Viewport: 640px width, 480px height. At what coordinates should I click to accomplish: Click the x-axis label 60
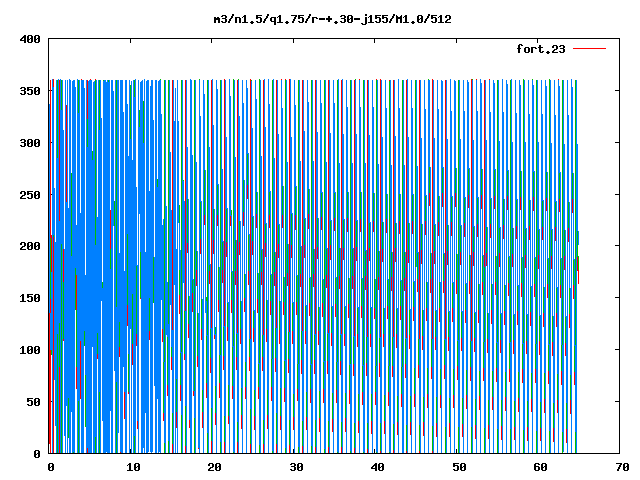541,467
